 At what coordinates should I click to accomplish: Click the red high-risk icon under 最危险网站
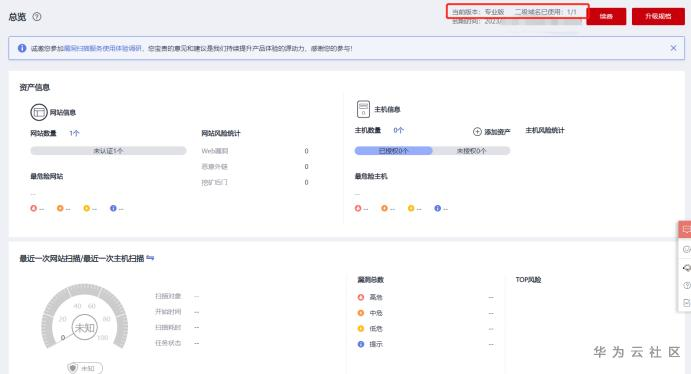[x=33, y=208]
